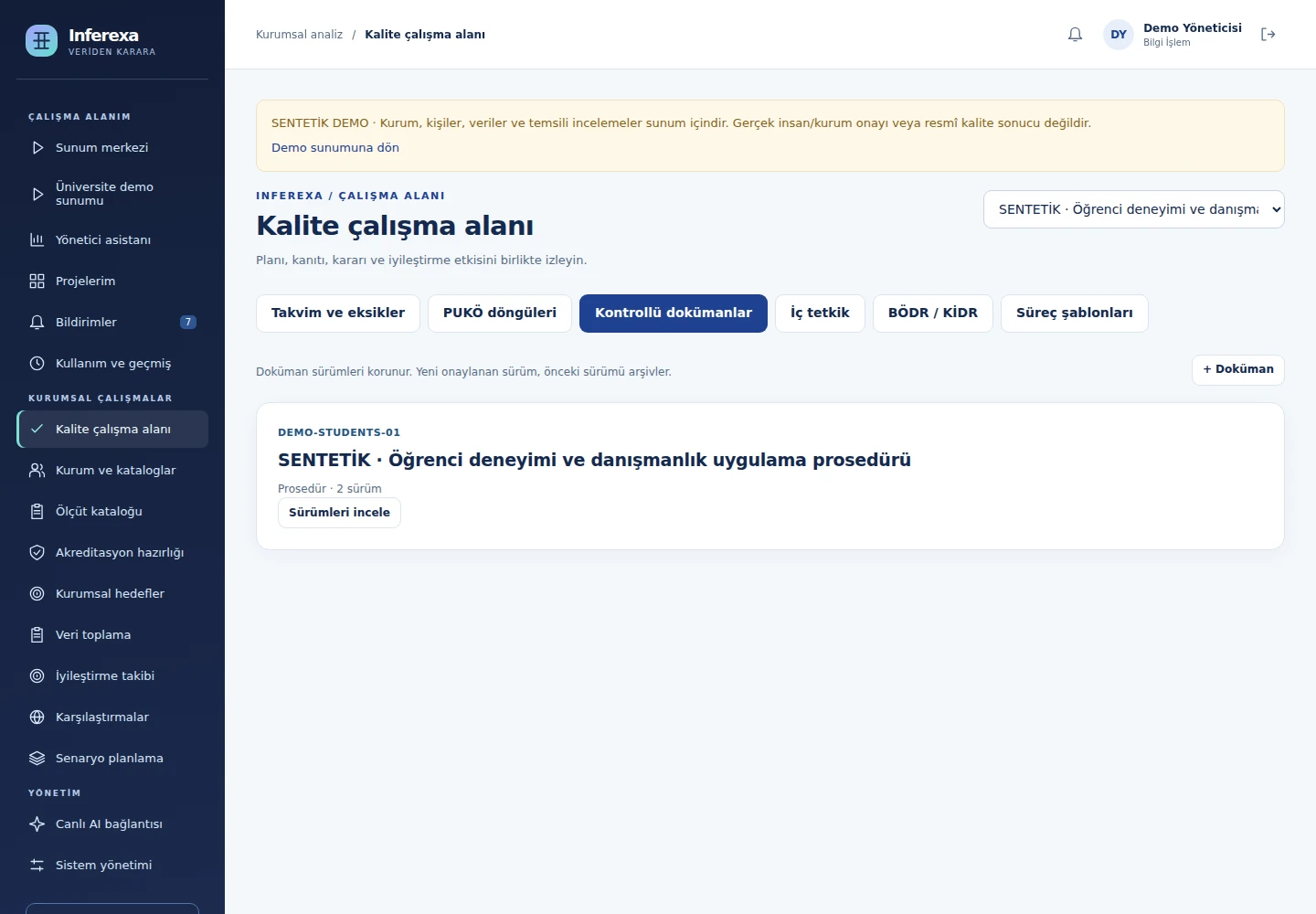Click the Kalite çalışma alanı breadcrumb text
Screen dimensions: 1316x914
(x=425, y=35)
